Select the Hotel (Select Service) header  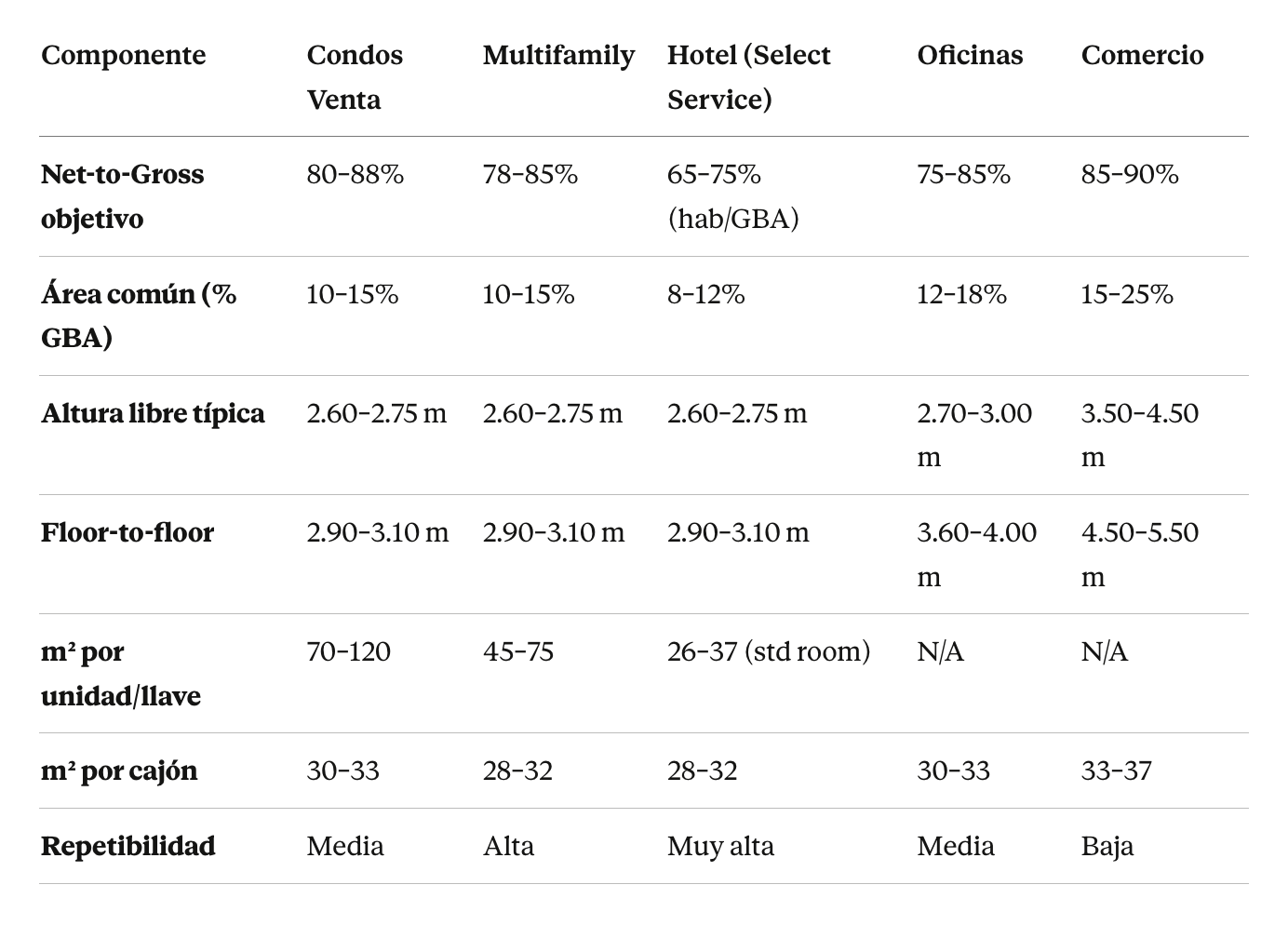pos(748,77)
